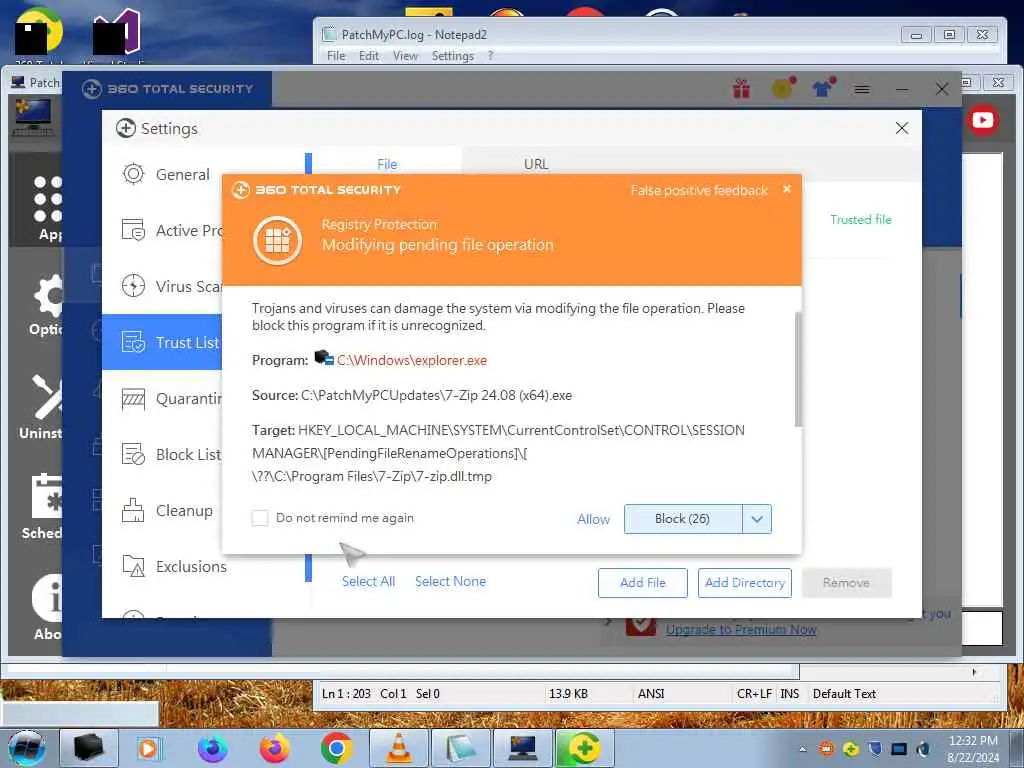Image resolution: width=1024 pixels, height=768 pixels.
Task: Click Firefox Nightly purple taskbar icon
Action: tap(213, 748)
